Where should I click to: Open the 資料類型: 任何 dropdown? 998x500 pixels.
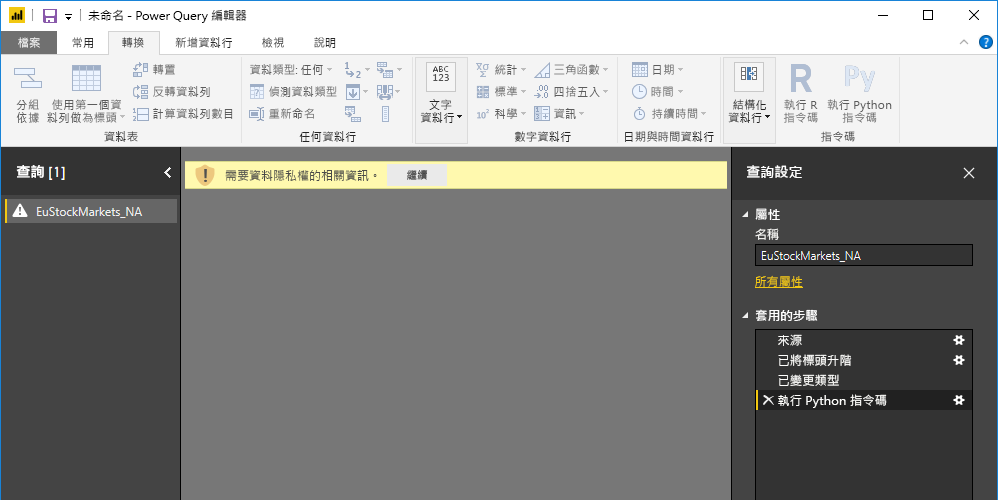coord(291,69)
